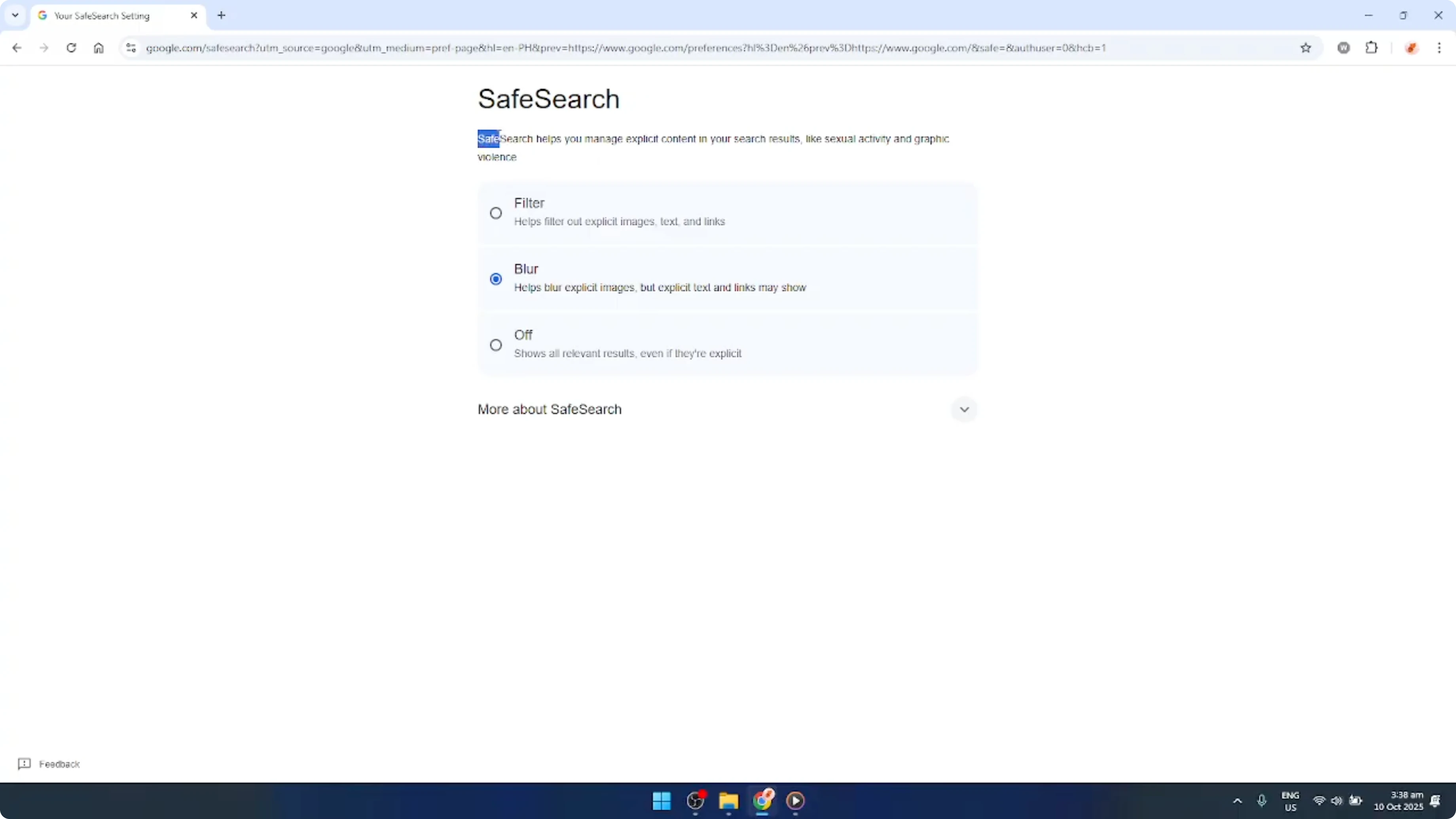This screenshot has height=819, width=1456.
Task: Open the W extension icon
Action: [1344, 48]
